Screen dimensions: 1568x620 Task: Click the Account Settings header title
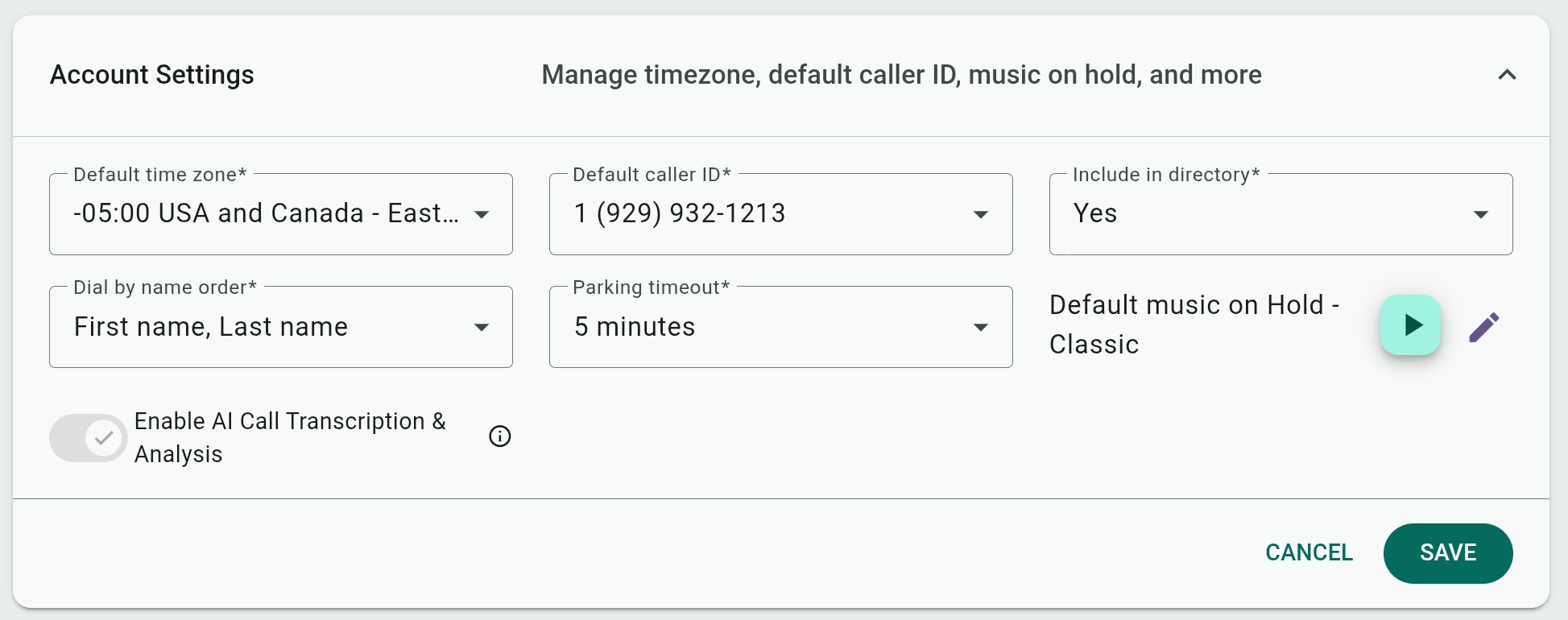coord(152,75)
